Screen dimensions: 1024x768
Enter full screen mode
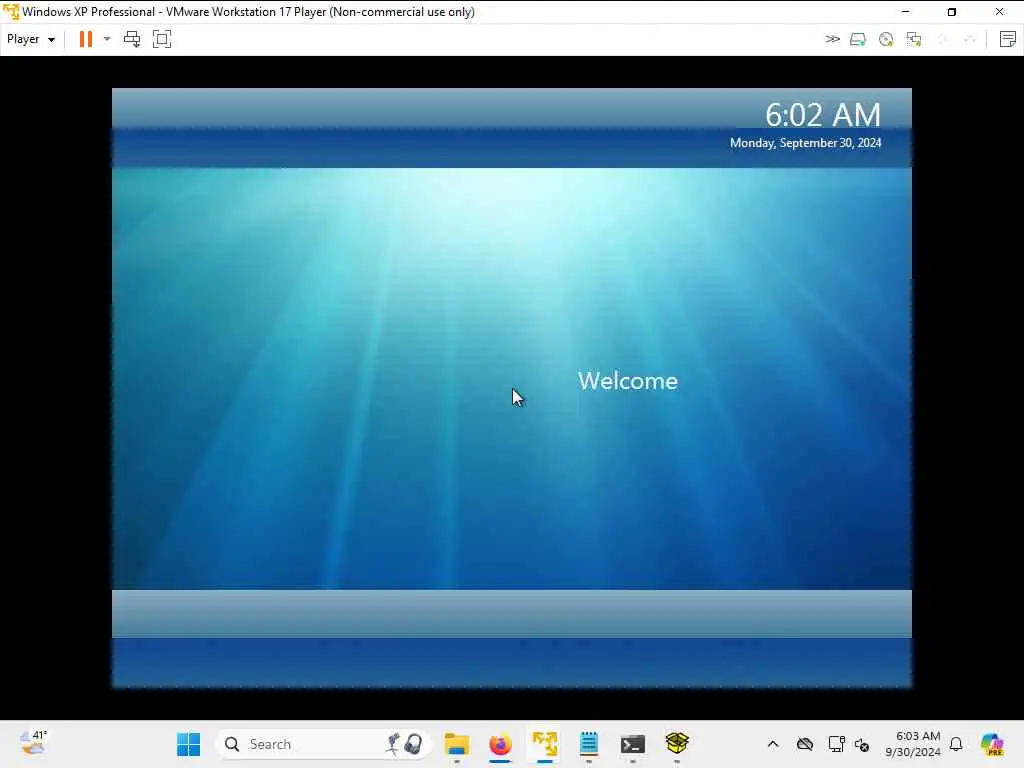click(x=162, y=39)
